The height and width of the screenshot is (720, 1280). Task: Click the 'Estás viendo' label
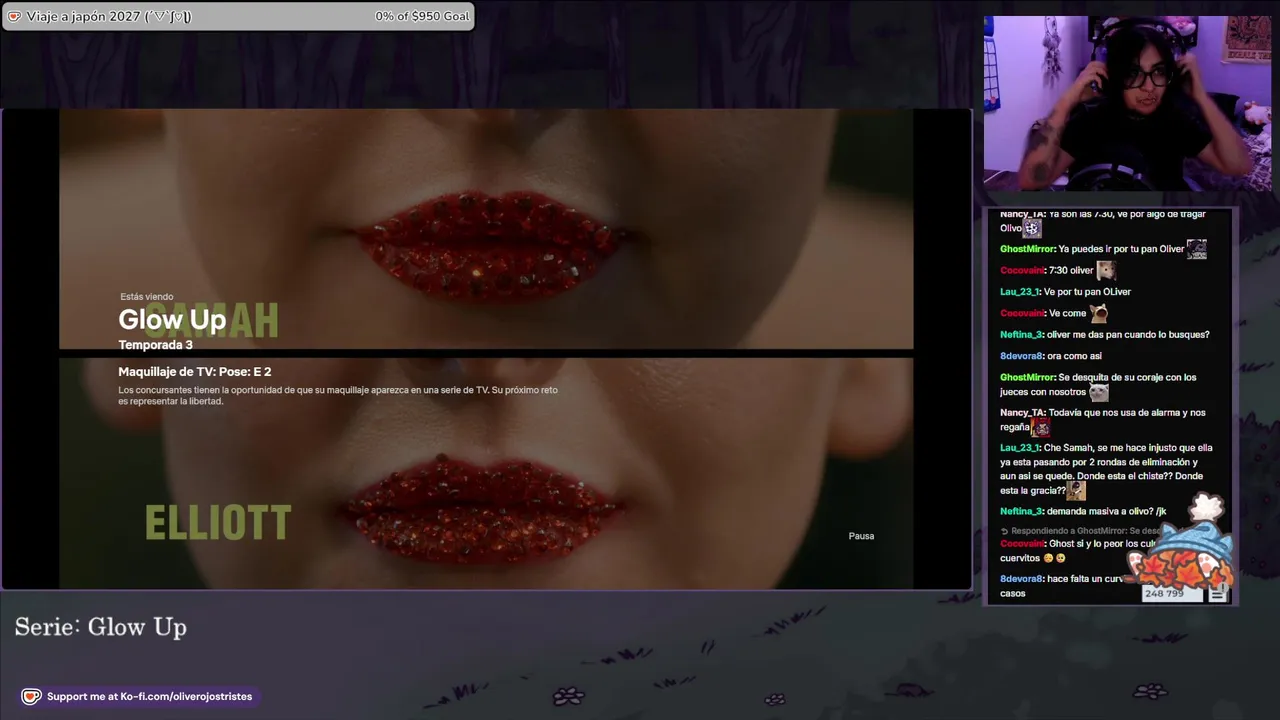pos(146,296)
